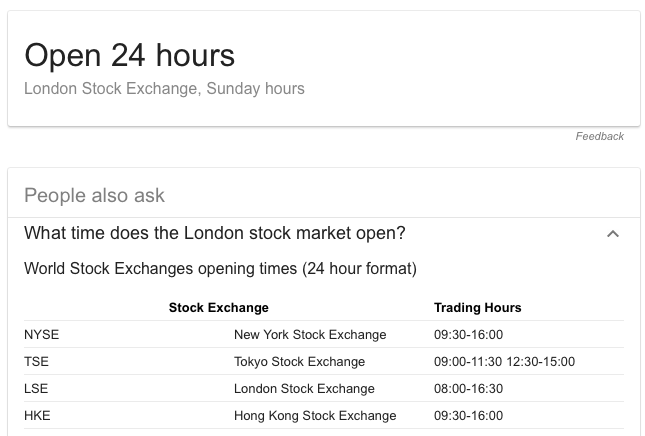Screen dimensions: 645x436
Task: Click 'London Stock Exchange, Sunday hours' subtitle
Action: [x=164, y=88]
